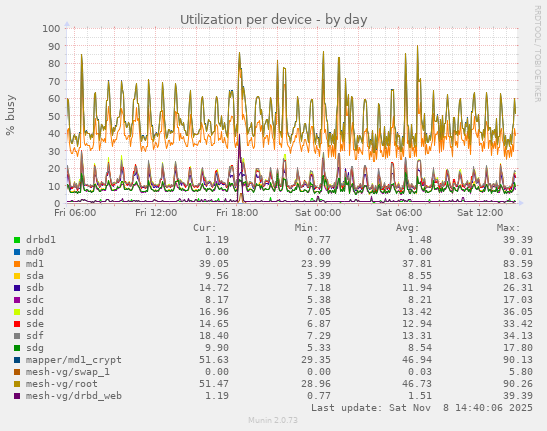
Task: Click the 'sdg' legend label
Action: (x=35, y=348)
